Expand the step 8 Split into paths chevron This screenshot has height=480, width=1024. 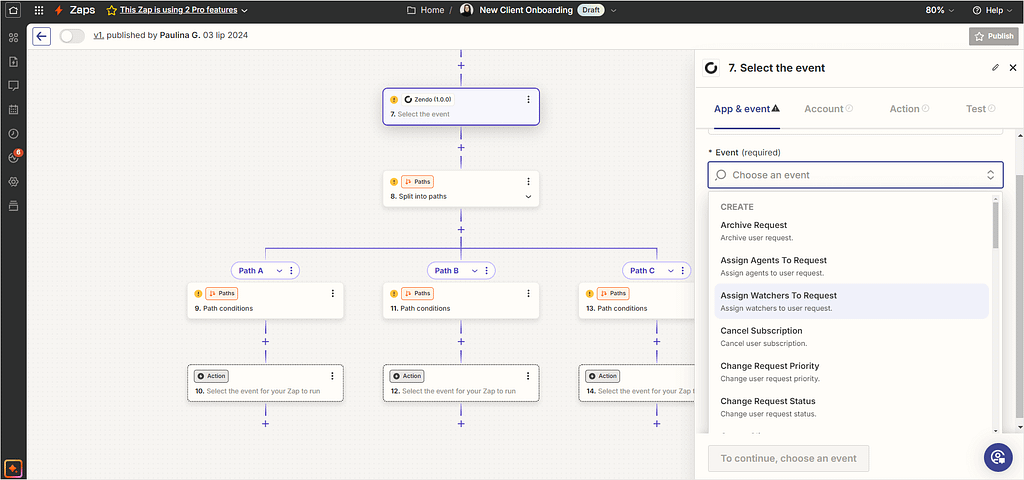click(x=528, y=197)
